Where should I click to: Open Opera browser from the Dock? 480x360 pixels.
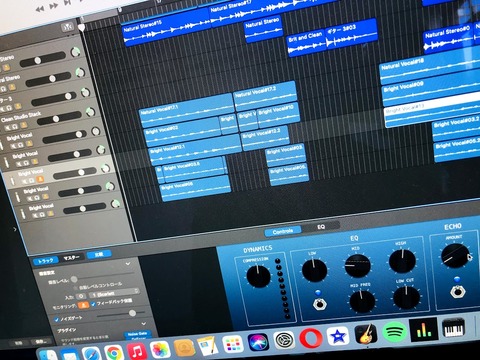[311, 338]
